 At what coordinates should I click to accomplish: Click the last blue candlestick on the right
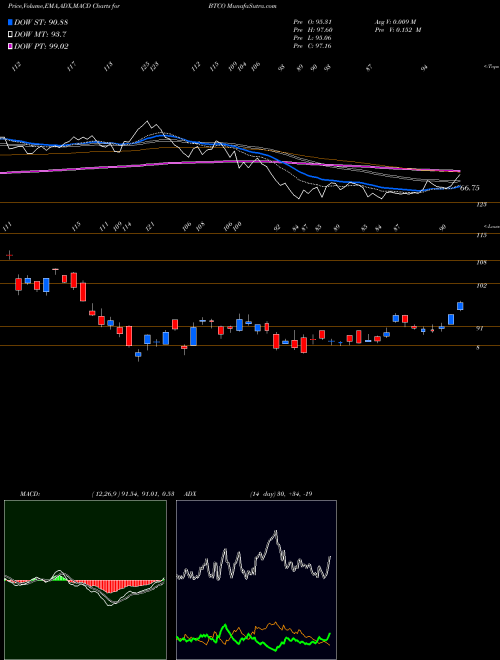tap(460, 306)
